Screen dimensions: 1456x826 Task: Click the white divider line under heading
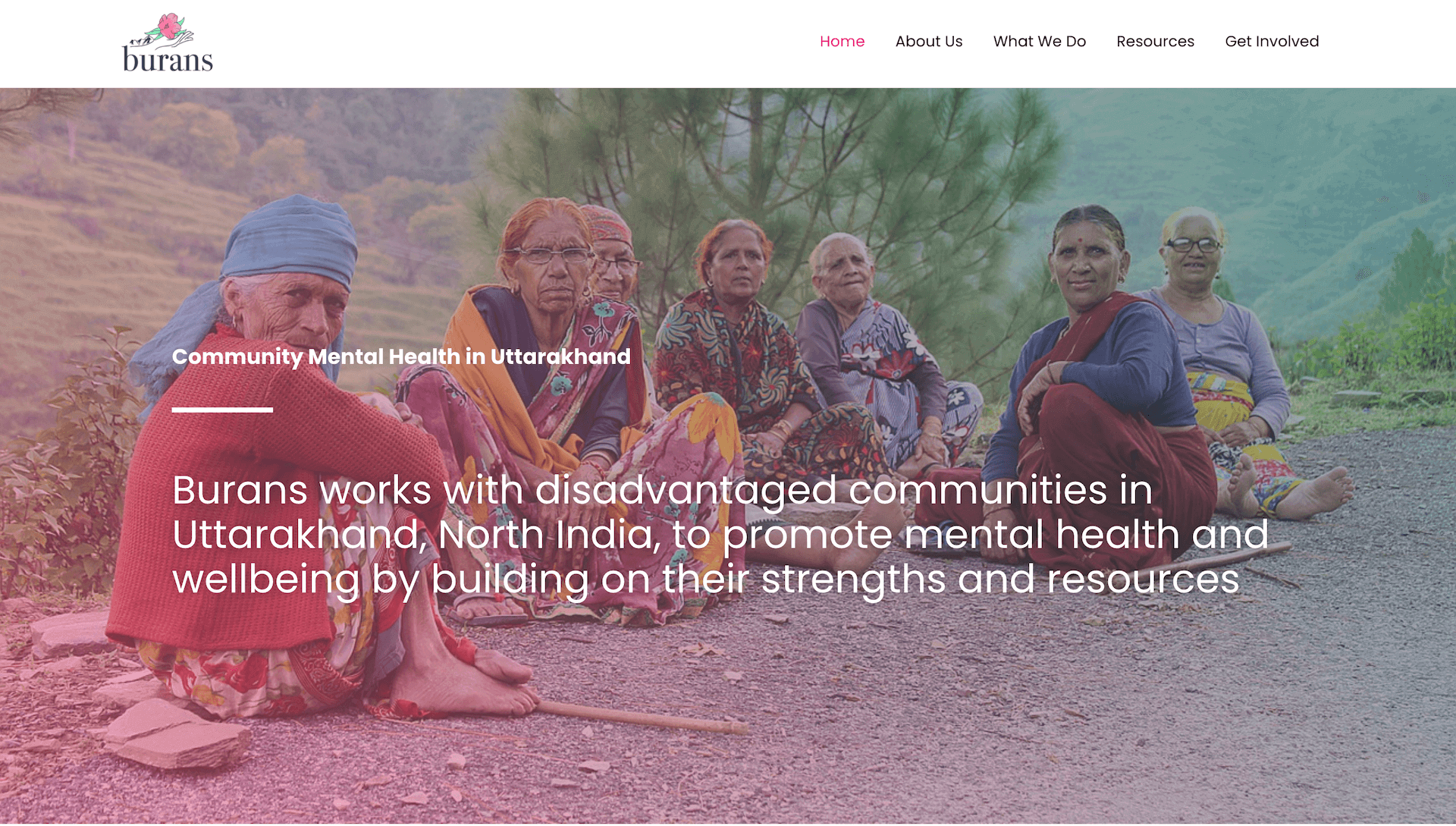(x=222, y=410)
